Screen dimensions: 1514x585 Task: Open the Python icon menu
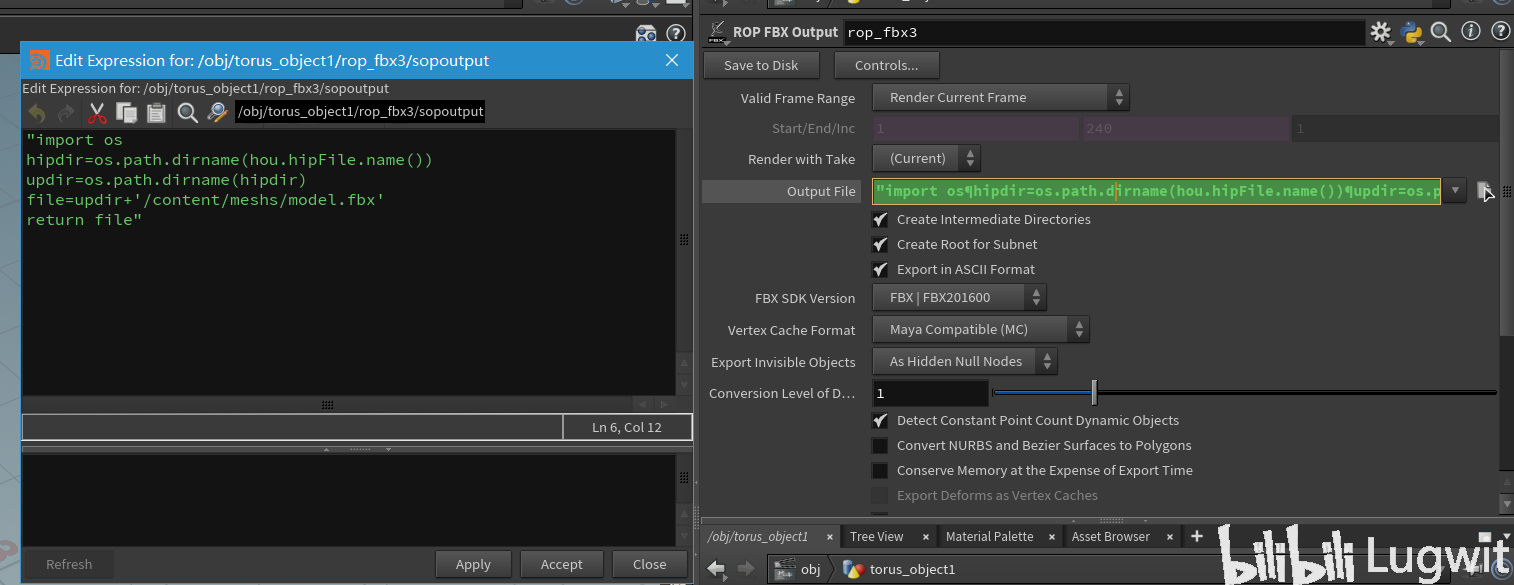(x=1412, y=32)
